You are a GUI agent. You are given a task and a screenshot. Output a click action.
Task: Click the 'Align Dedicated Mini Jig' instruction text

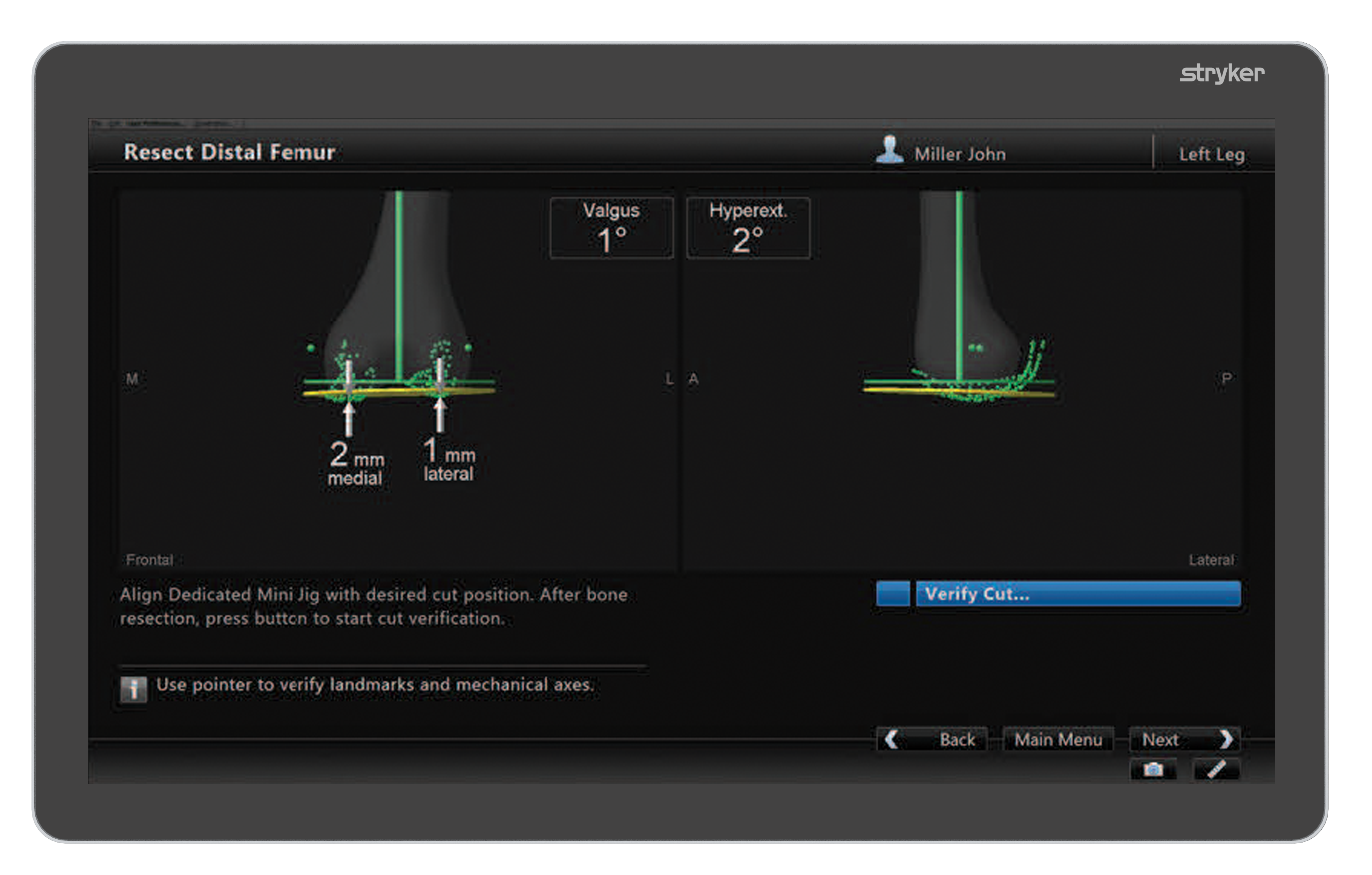[x=374, y=606]
